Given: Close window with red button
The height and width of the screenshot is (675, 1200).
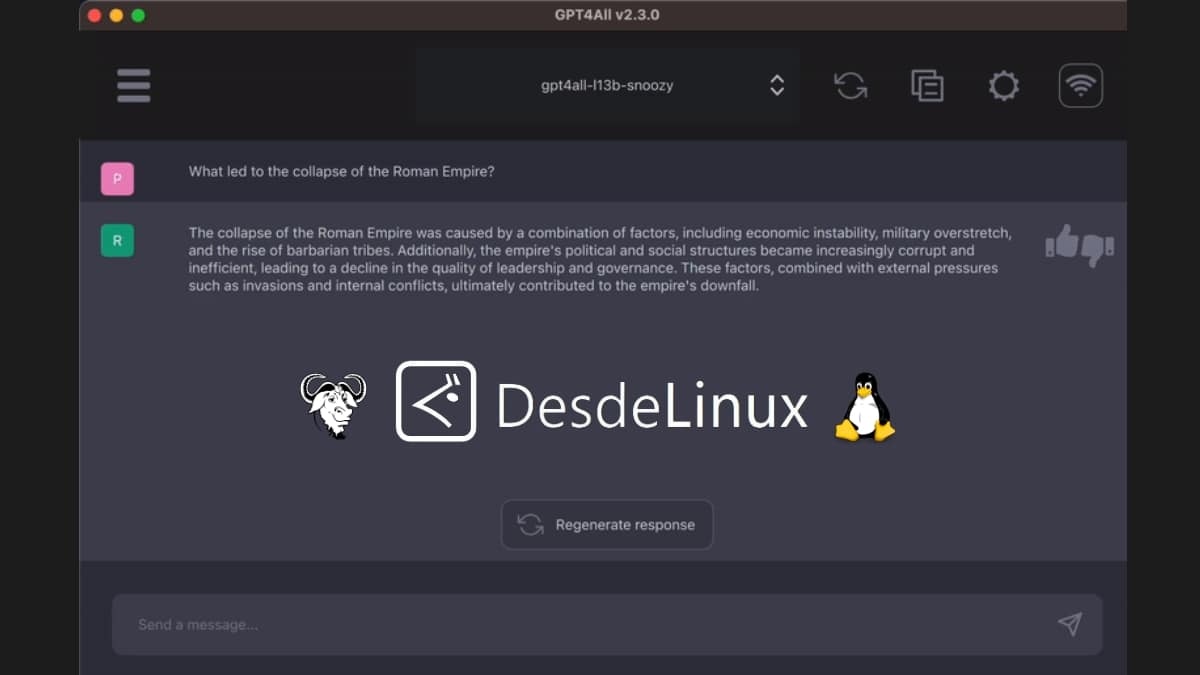Looking at the screenshot, I should [x=95, y=15].
